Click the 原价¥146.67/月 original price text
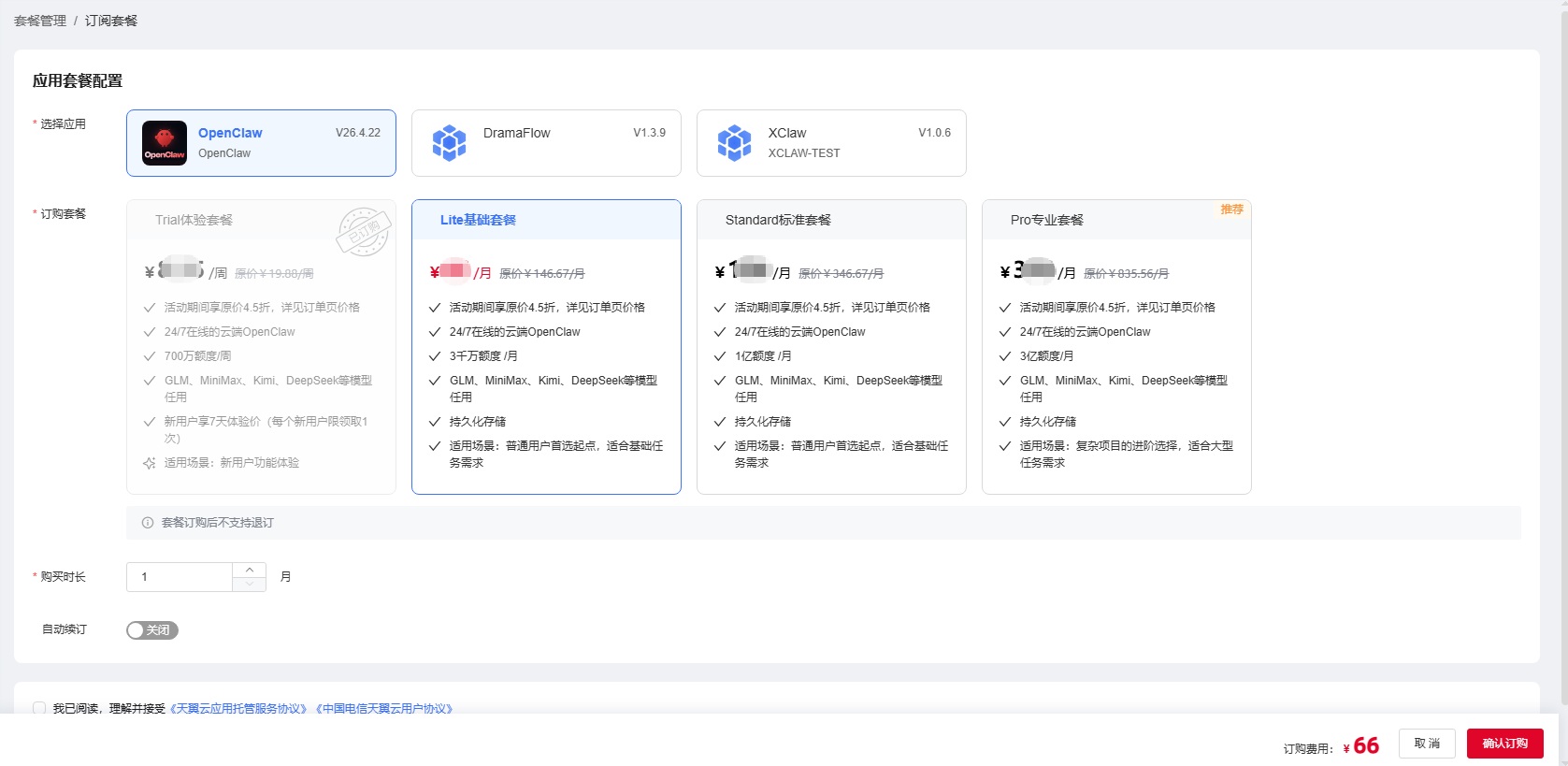Viewport: 1568px width, 766px height. (x=542, y=274)
